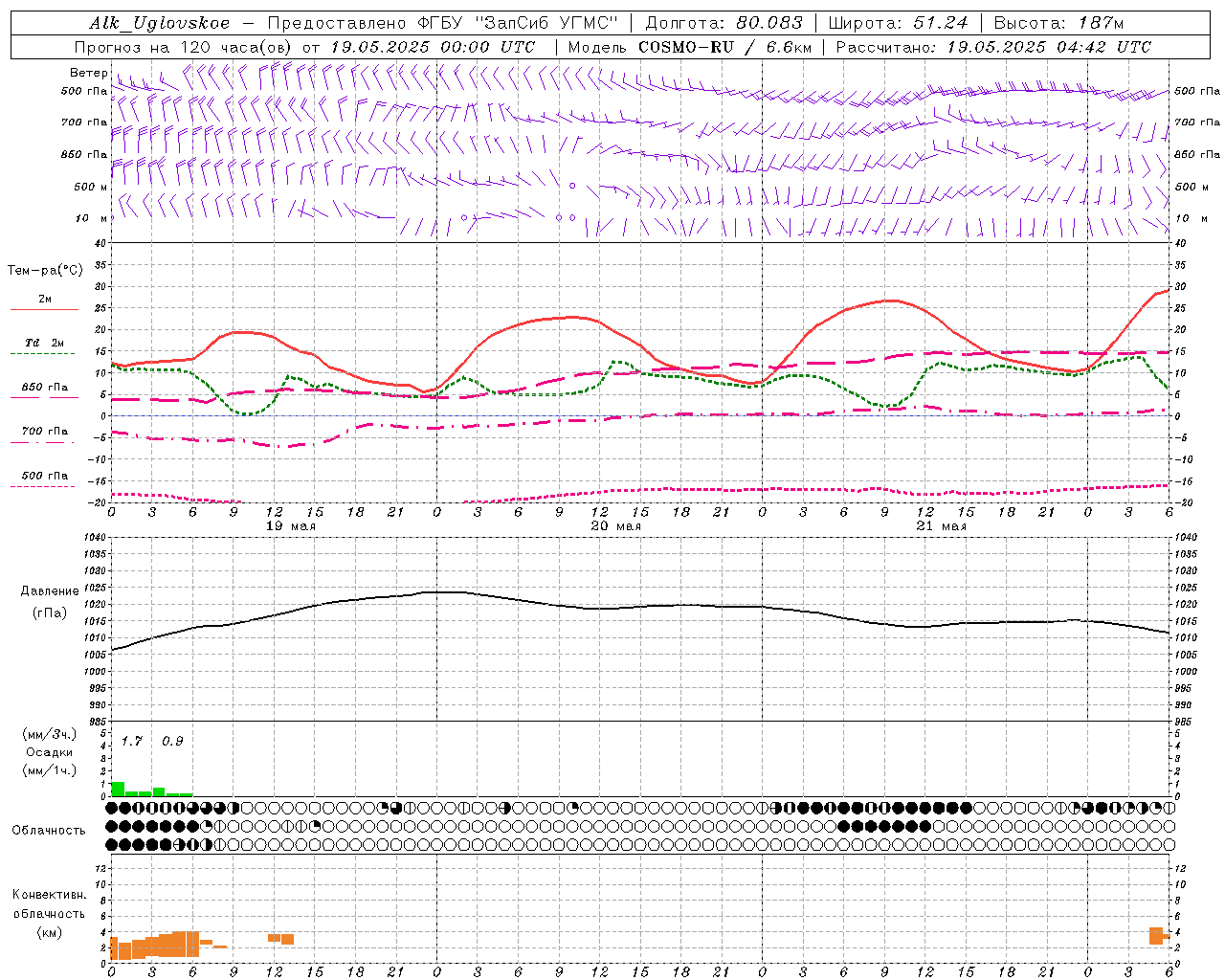
Task: Click the 700 гПа temperature legend entry
Action: [45, 431]
